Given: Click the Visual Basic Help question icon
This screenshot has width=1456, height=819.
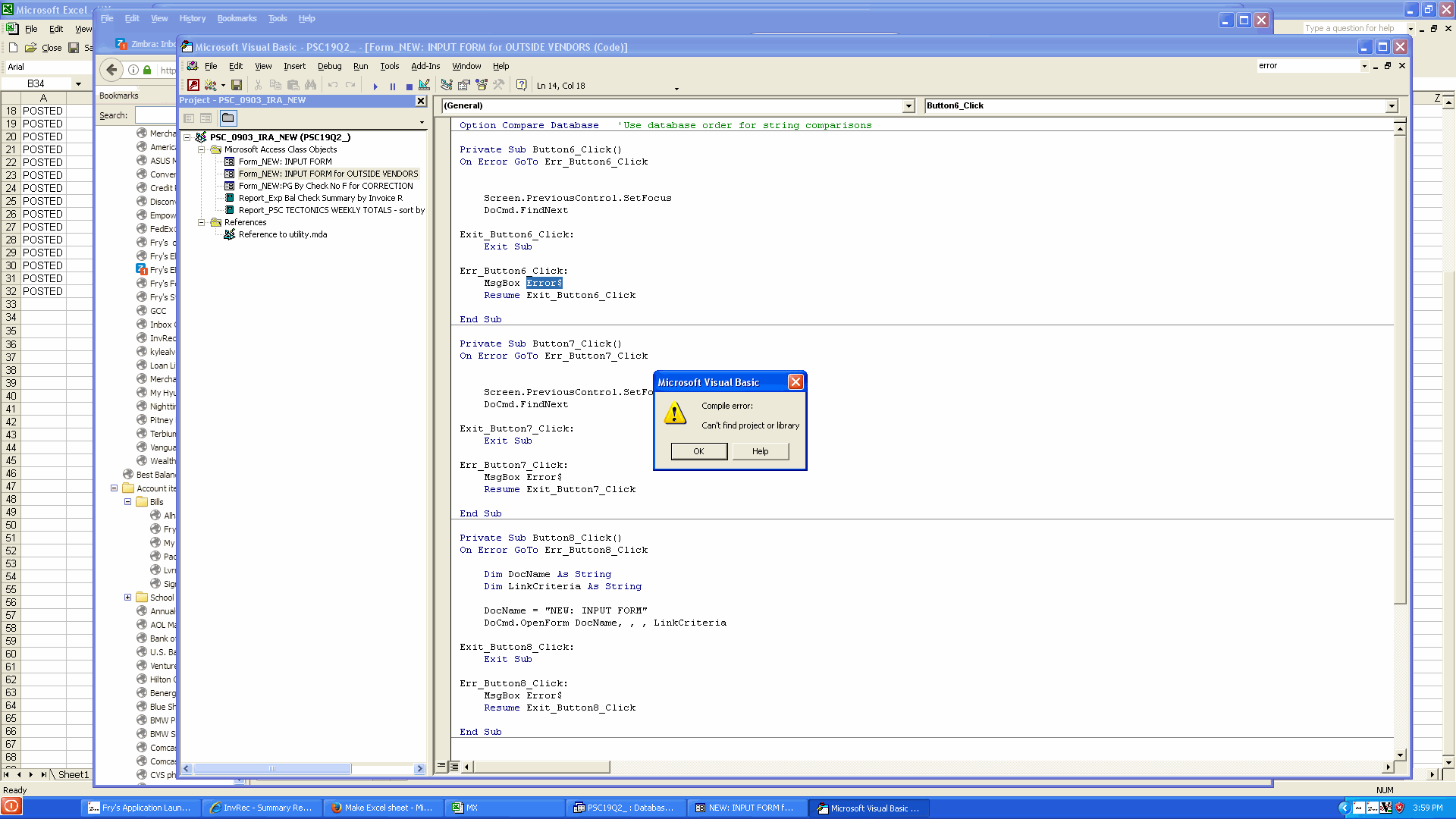Looking at the screenshot, I should [x=521, y=86].
